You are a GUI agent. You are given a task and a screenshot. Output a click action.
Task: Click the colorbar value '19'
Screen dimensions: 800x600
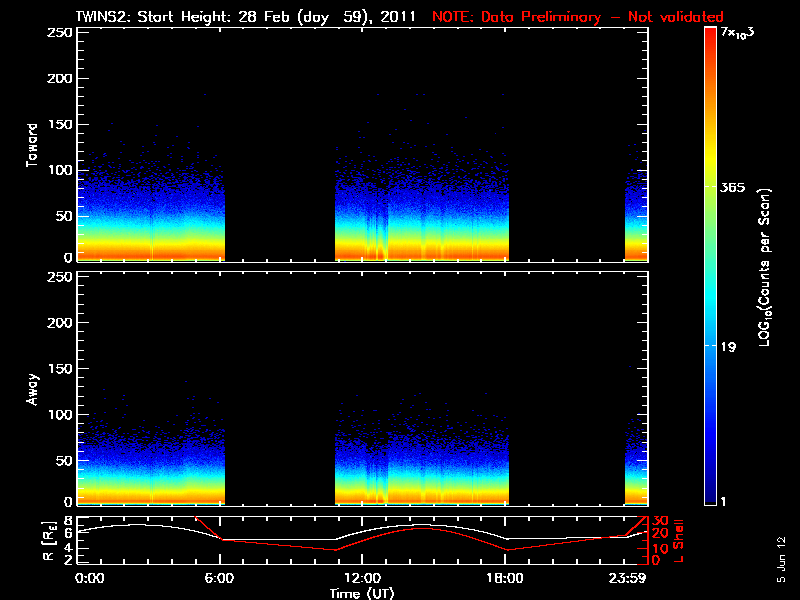click(x=729, y=347)
